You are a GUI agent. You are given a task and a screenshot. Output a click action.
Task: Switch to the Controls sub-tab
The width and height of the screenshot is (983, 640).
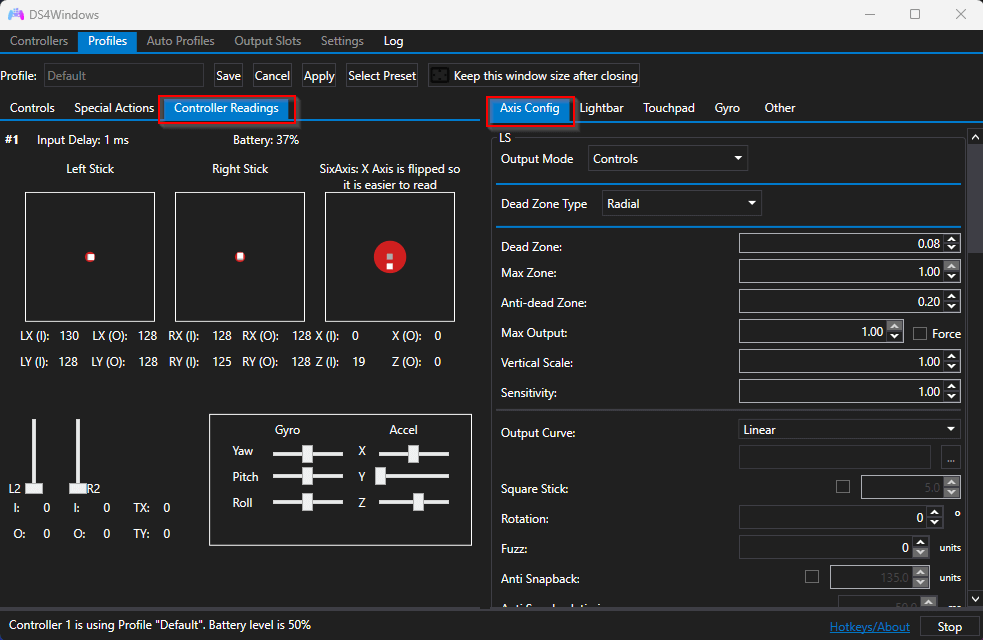tap(33, 108)
